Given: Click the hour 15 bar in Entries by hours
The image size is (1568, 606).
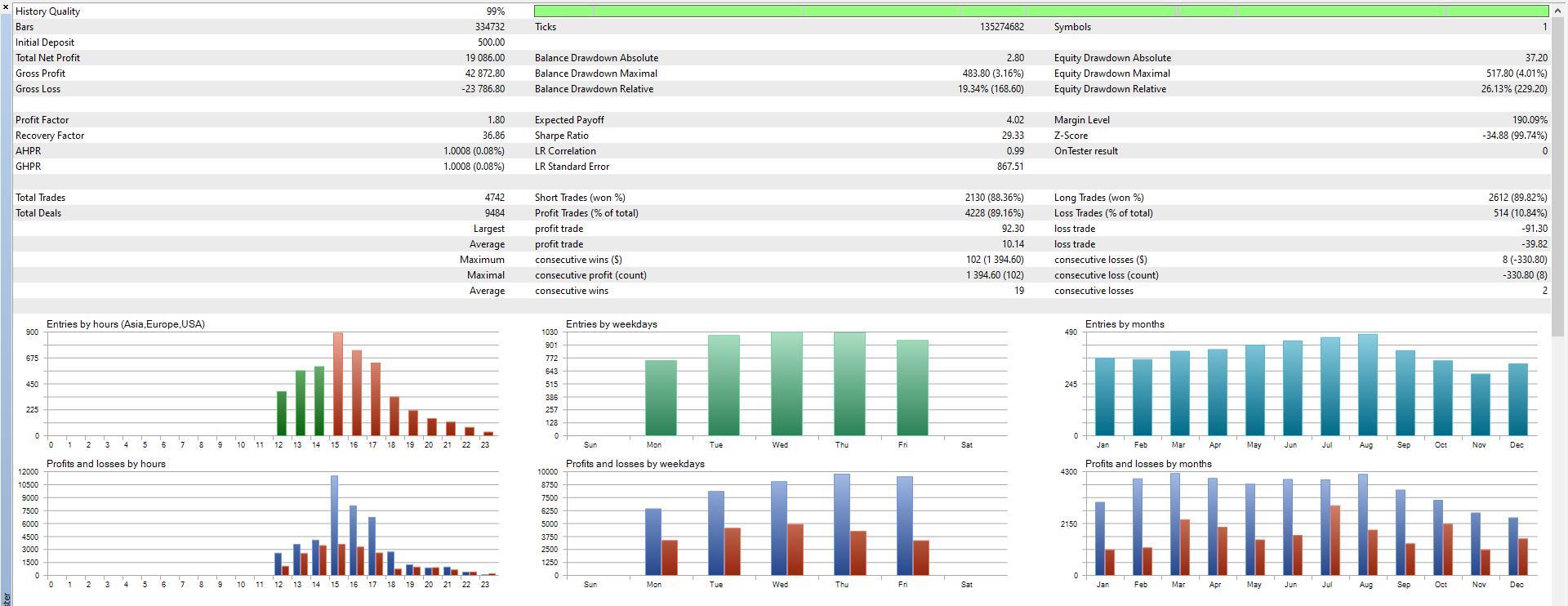Looking at the screenshot, I should point(337,384).
